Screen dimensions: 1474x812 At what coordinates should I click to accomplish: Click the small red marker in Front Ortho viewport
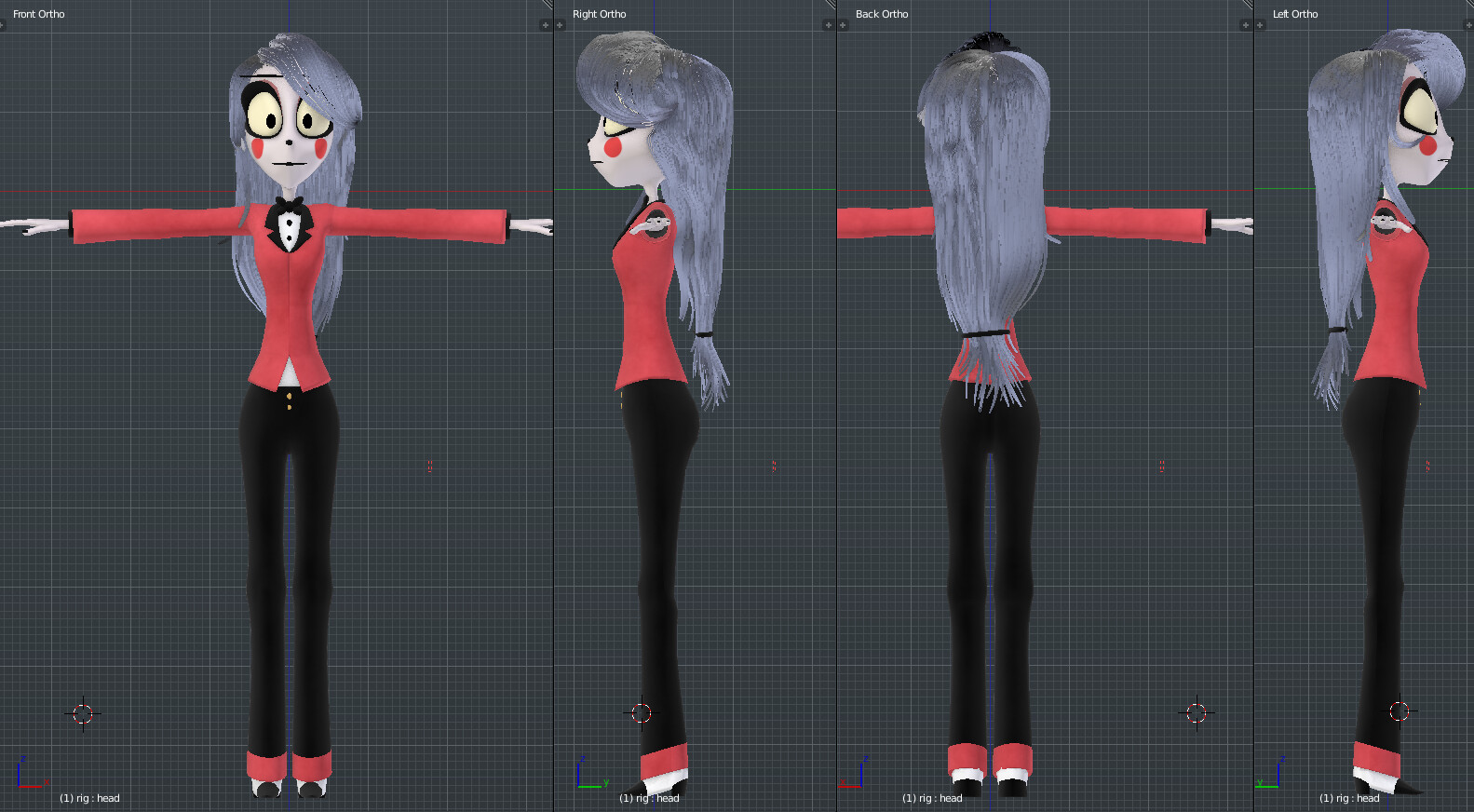(x=429, y=467)
